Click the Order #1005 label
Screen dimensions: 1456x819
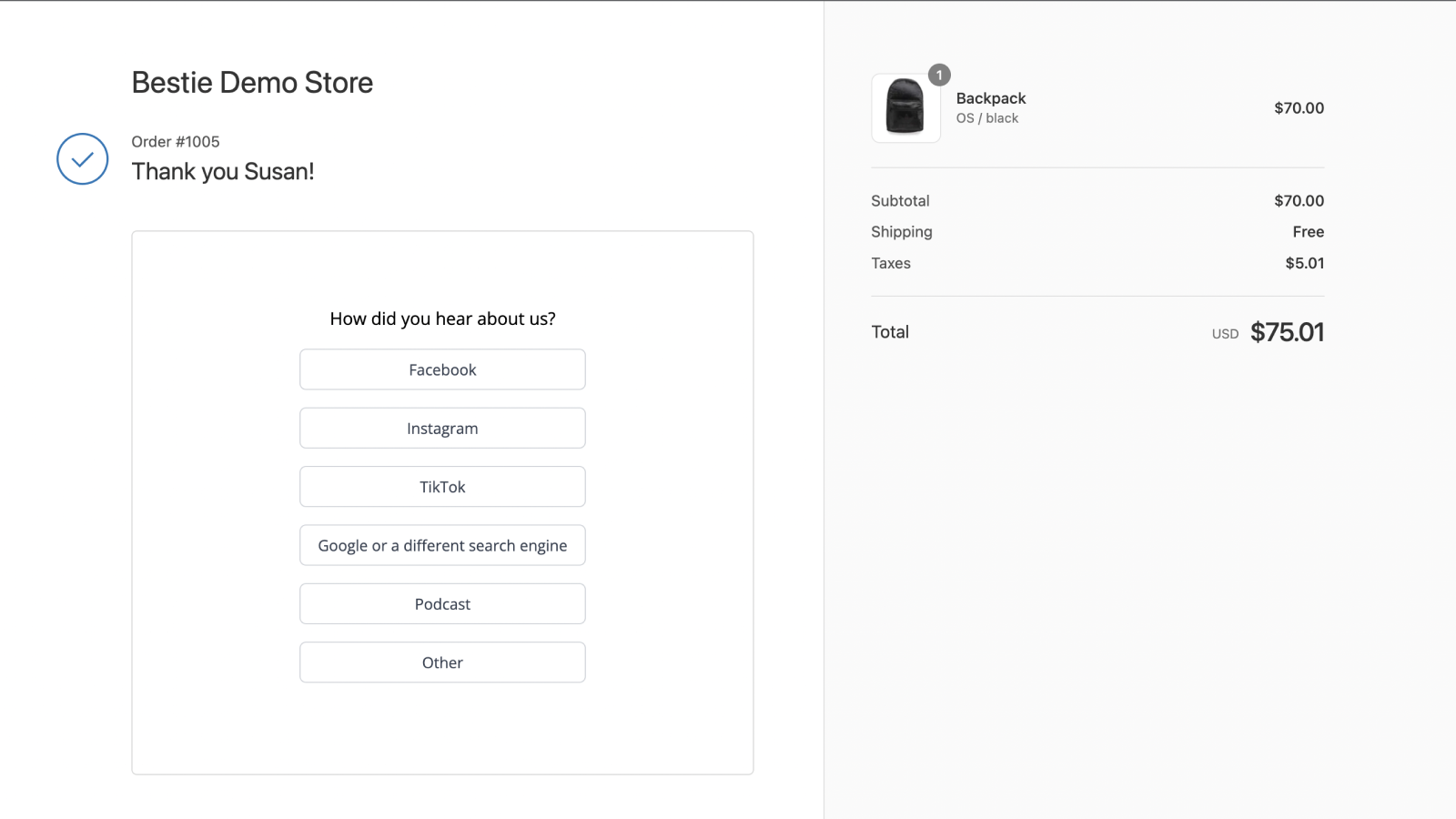click(x=176, y=142)
